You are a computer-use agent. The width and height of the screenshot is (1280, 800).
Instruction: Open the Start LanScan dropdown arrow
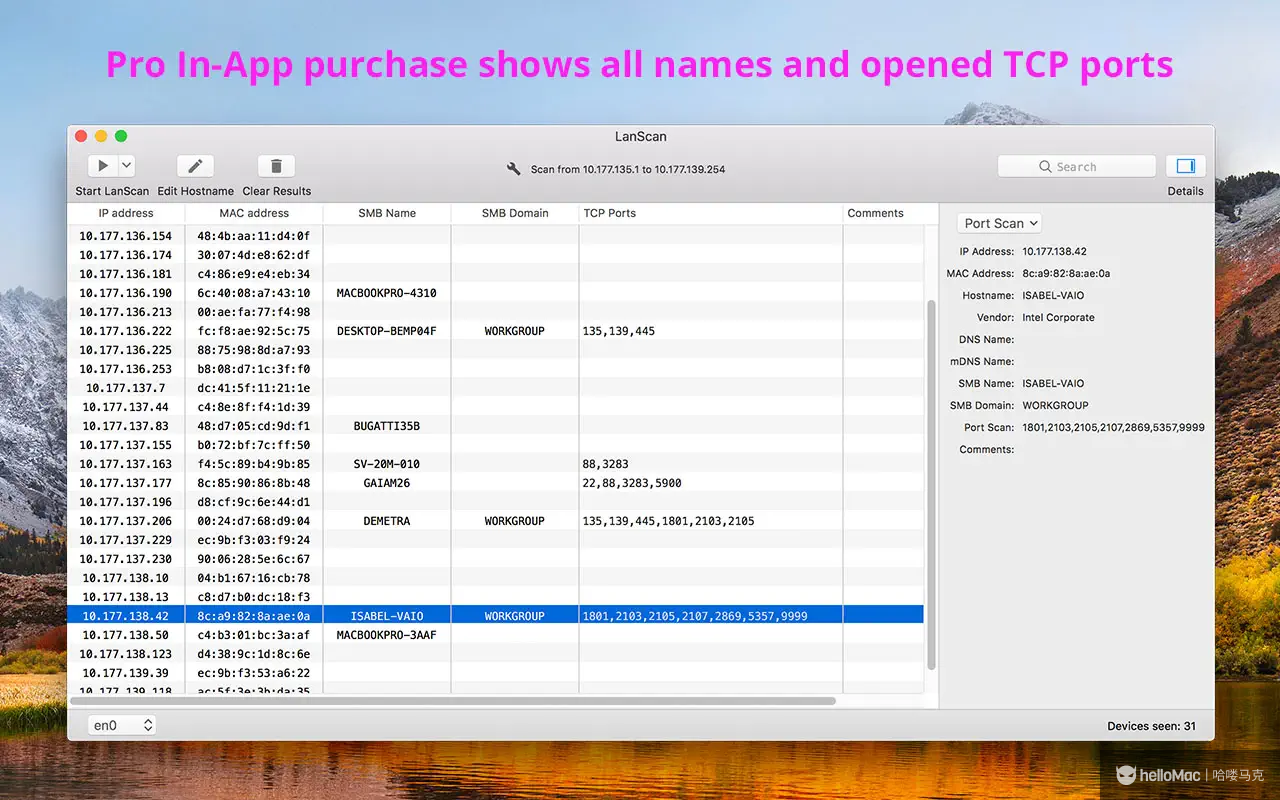[x=127, y=166]
